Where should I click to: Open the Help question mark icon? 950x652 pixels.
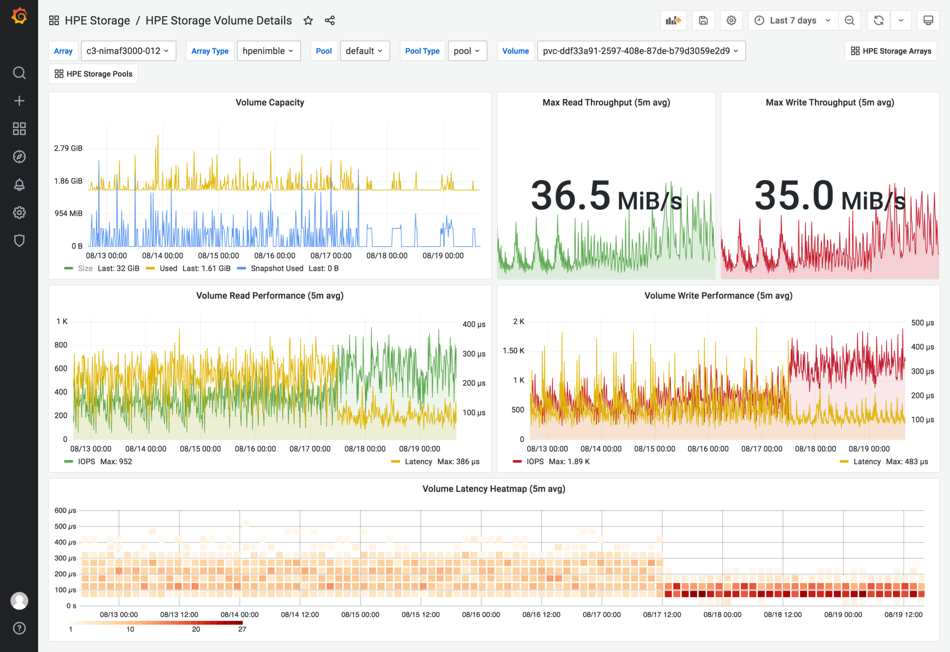[19, 628]
